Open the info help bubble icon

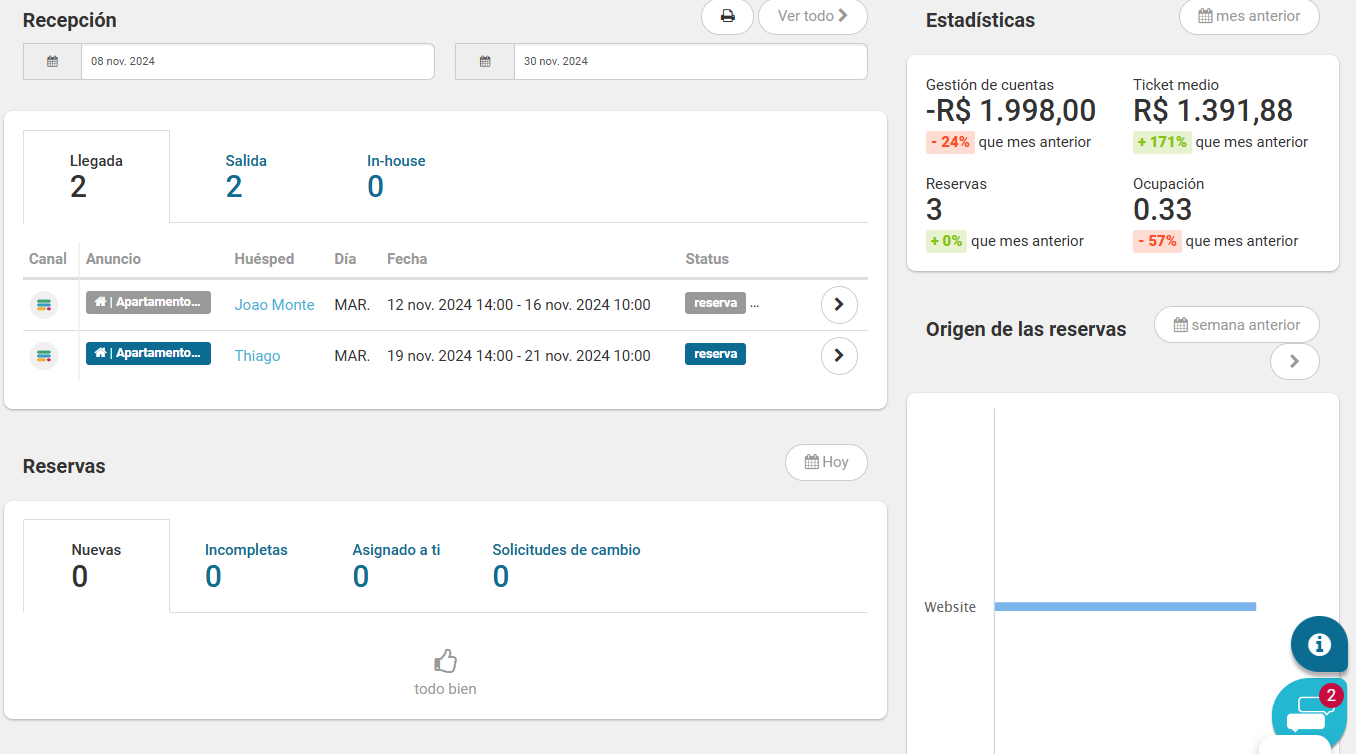[1319, 644]
